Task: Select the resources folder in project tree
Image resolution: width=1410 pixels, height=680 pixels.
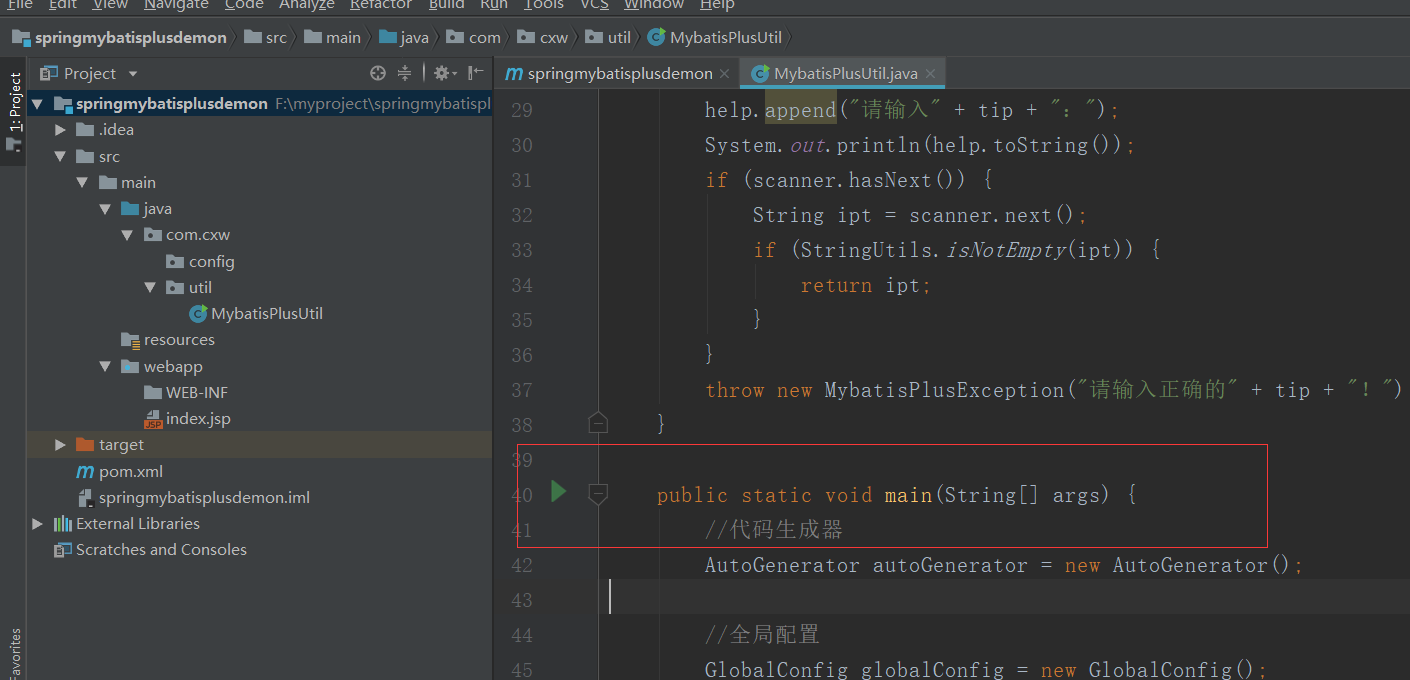Action: (x=179, y=340)
